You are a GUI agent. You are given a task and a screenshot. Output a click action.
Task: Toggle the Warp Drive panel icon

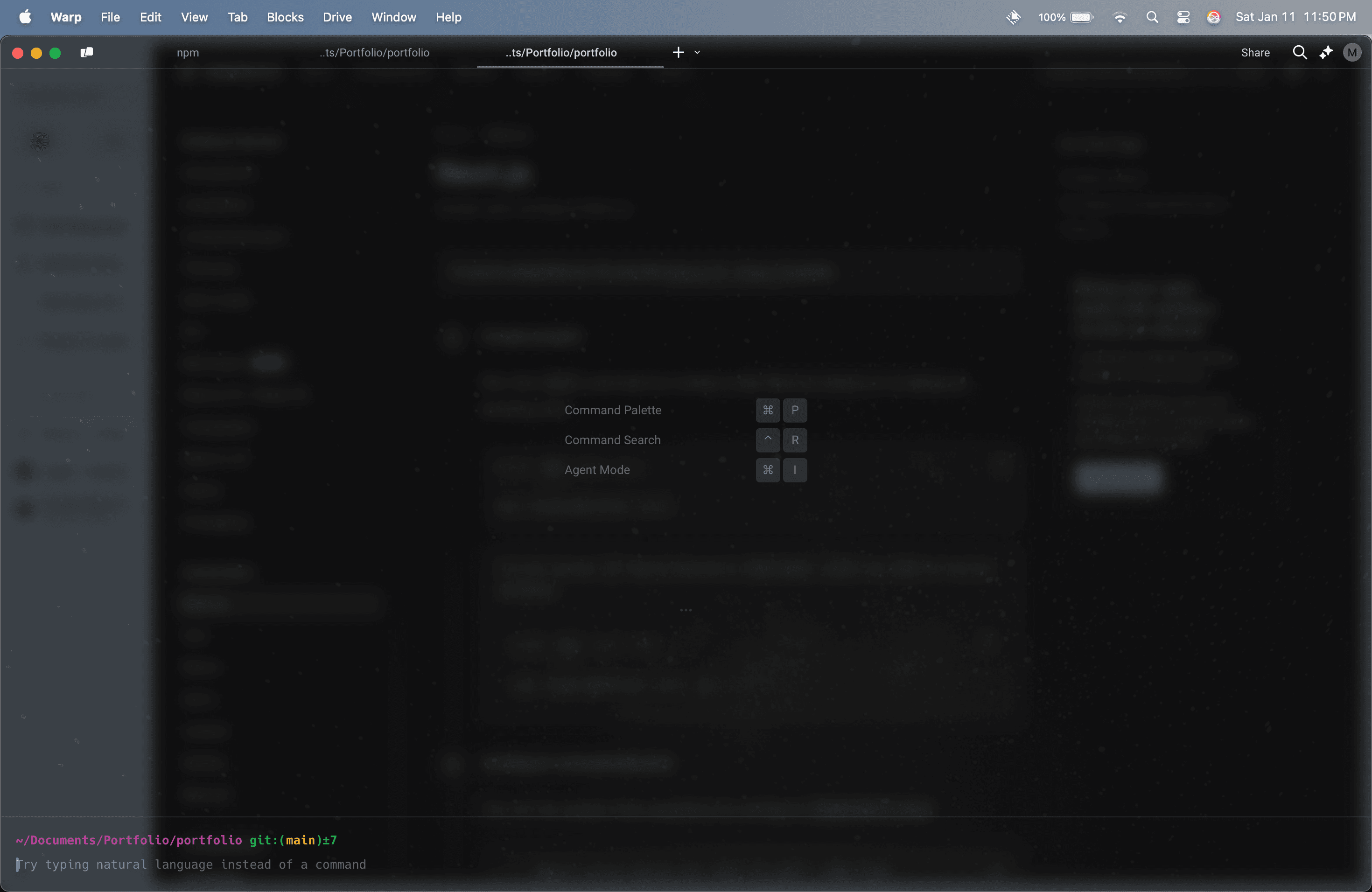[86, 52]
